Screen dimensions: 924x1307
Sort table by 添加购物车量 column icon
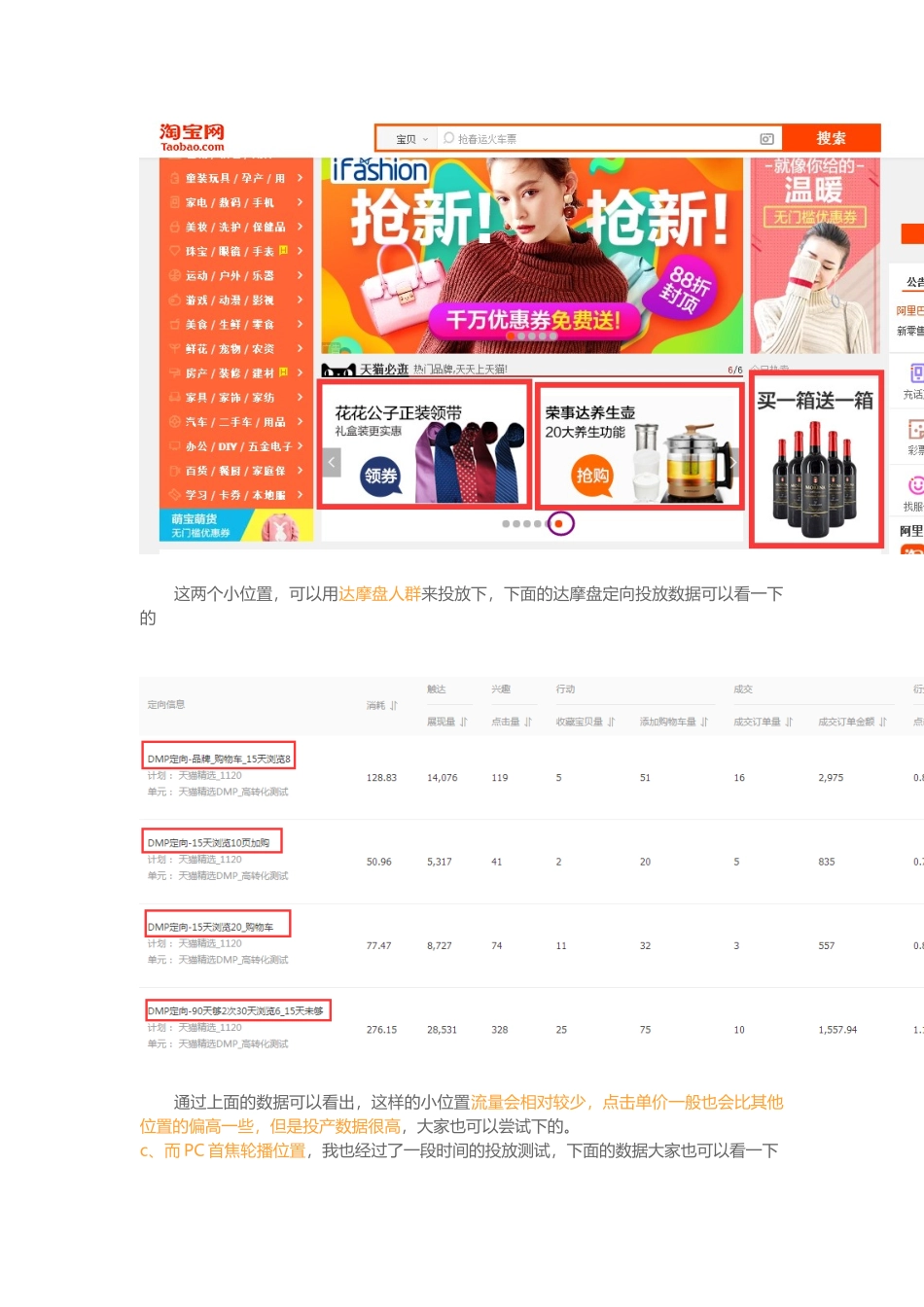tap(704, 722)
